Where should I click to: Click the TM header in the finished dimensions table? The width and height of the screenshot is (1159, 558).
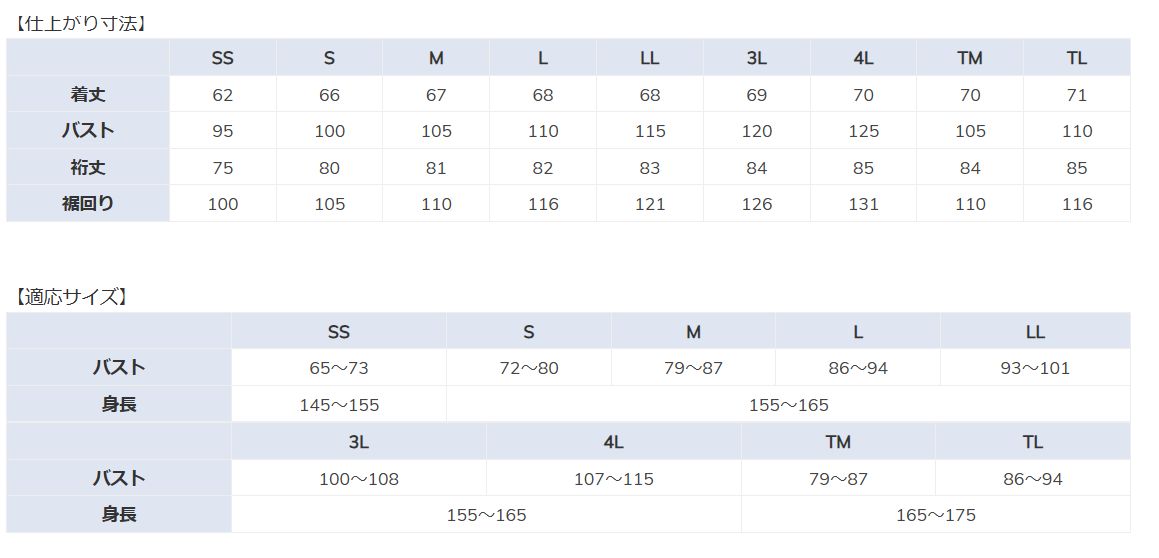tap(970, 58)
